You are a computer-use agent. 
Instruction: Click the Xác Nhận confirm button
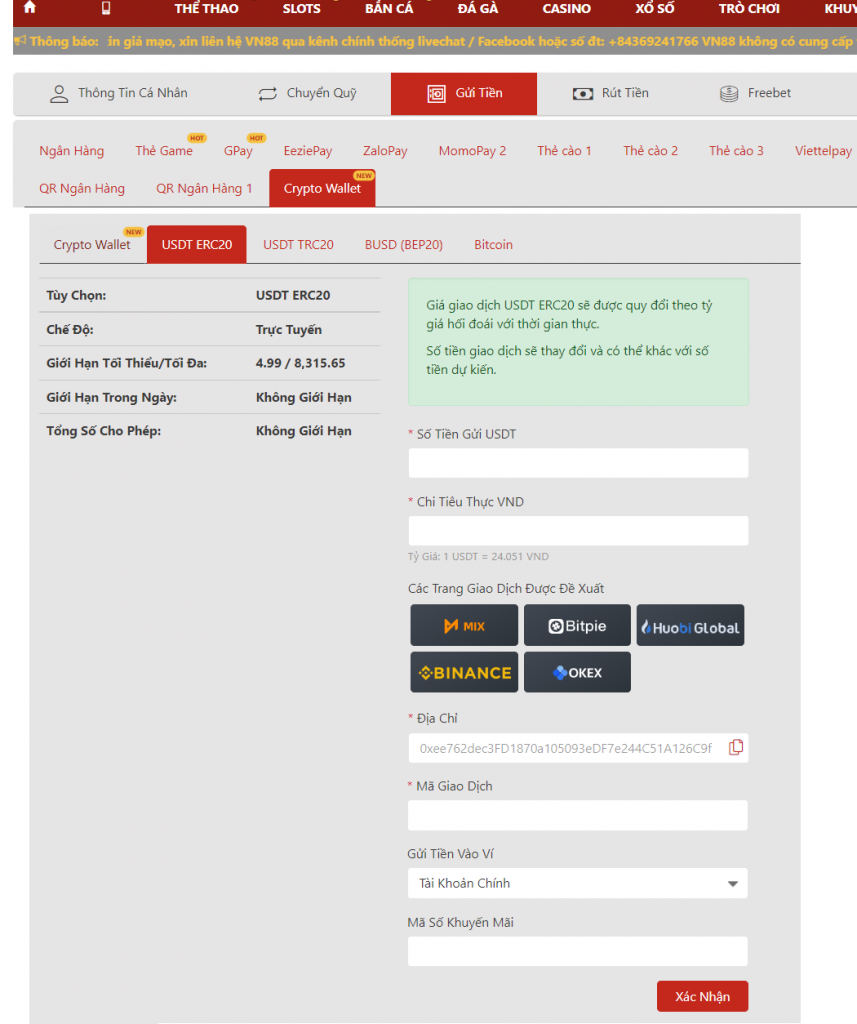point(702,996)
